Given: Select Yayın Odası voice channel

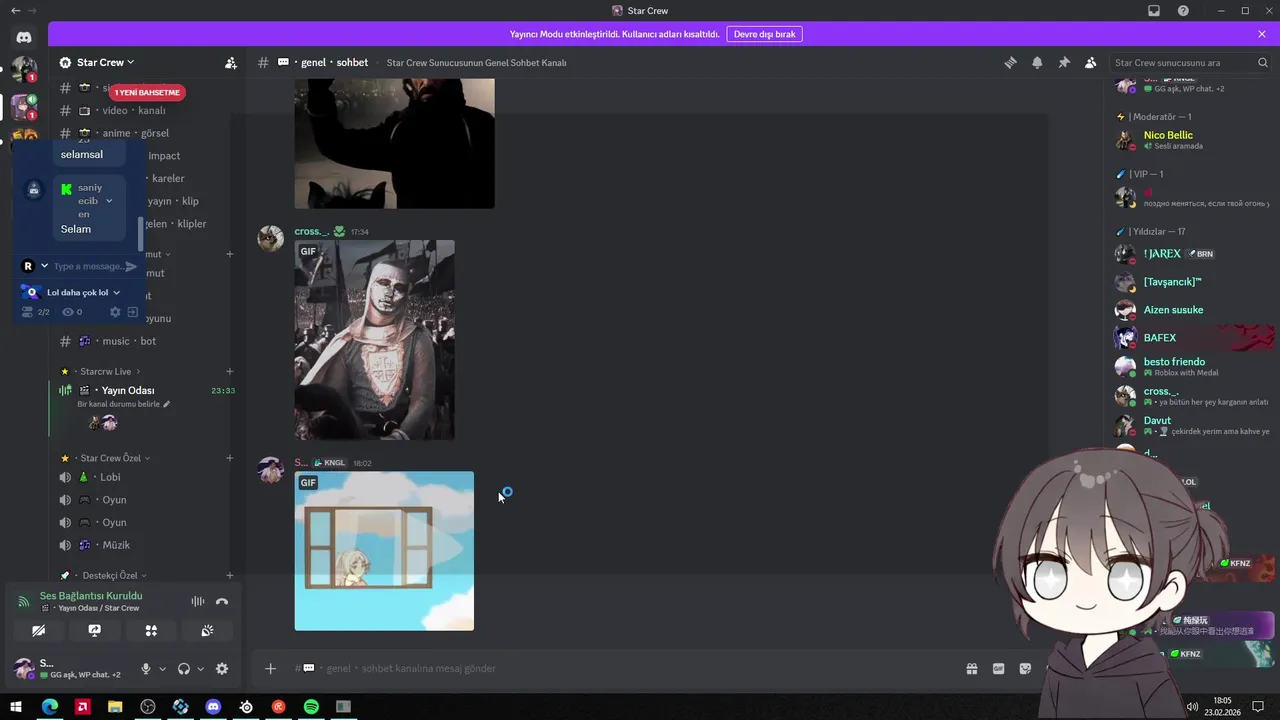Looking at the screenshot, I should tap(127, 390).
